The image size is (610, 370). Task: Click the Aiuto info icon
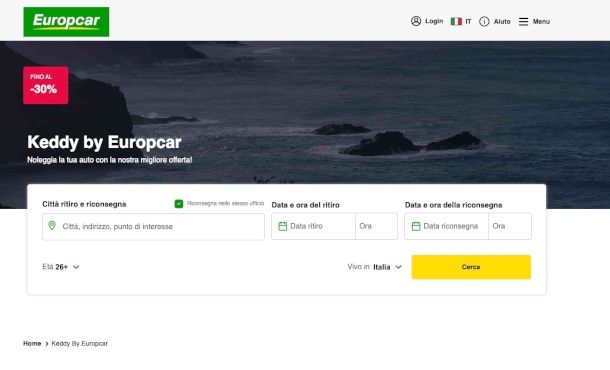484,21
